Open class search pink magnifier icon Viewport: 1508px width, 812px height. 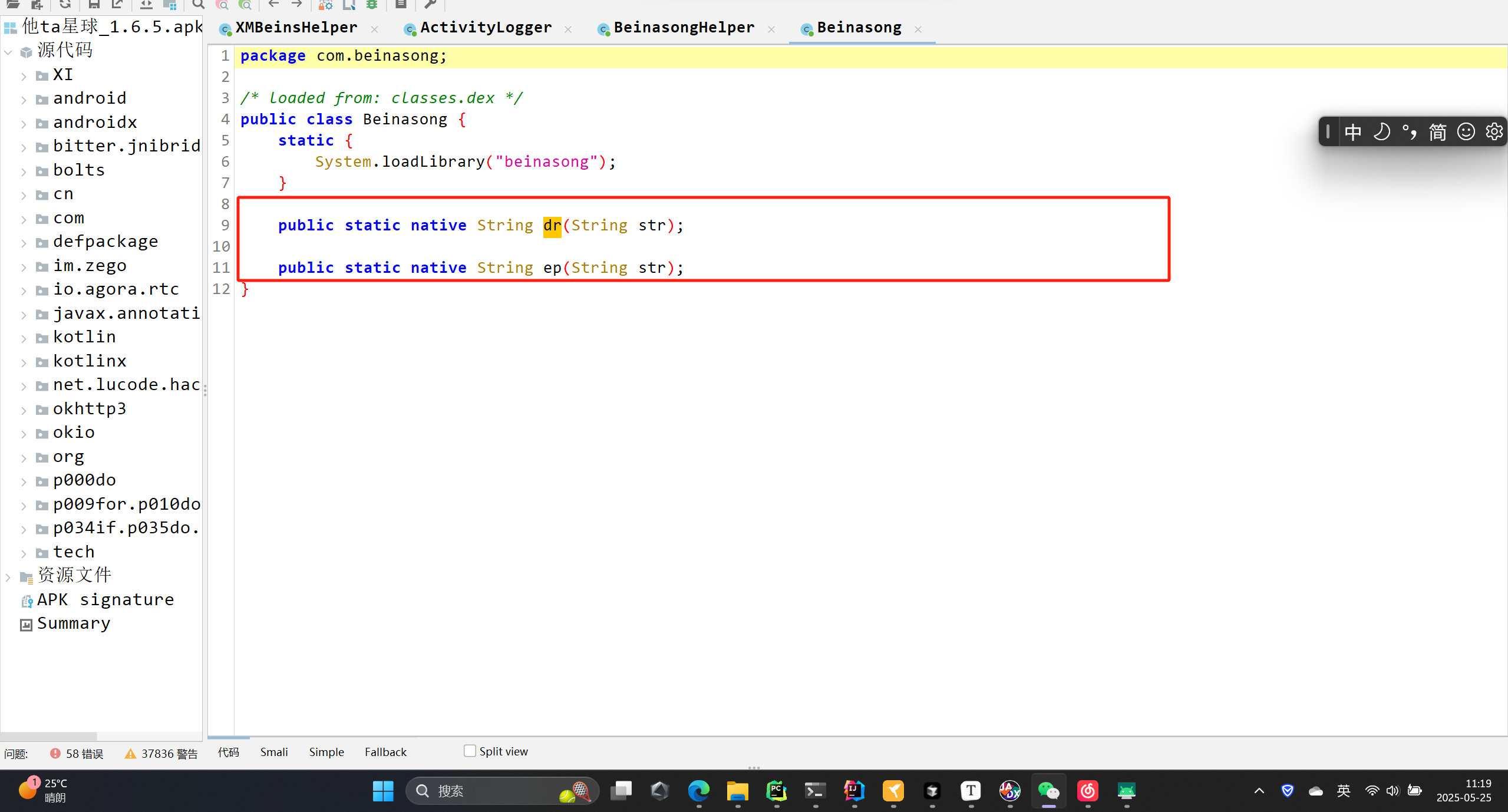pyautogui.click(x=222, y=4)
